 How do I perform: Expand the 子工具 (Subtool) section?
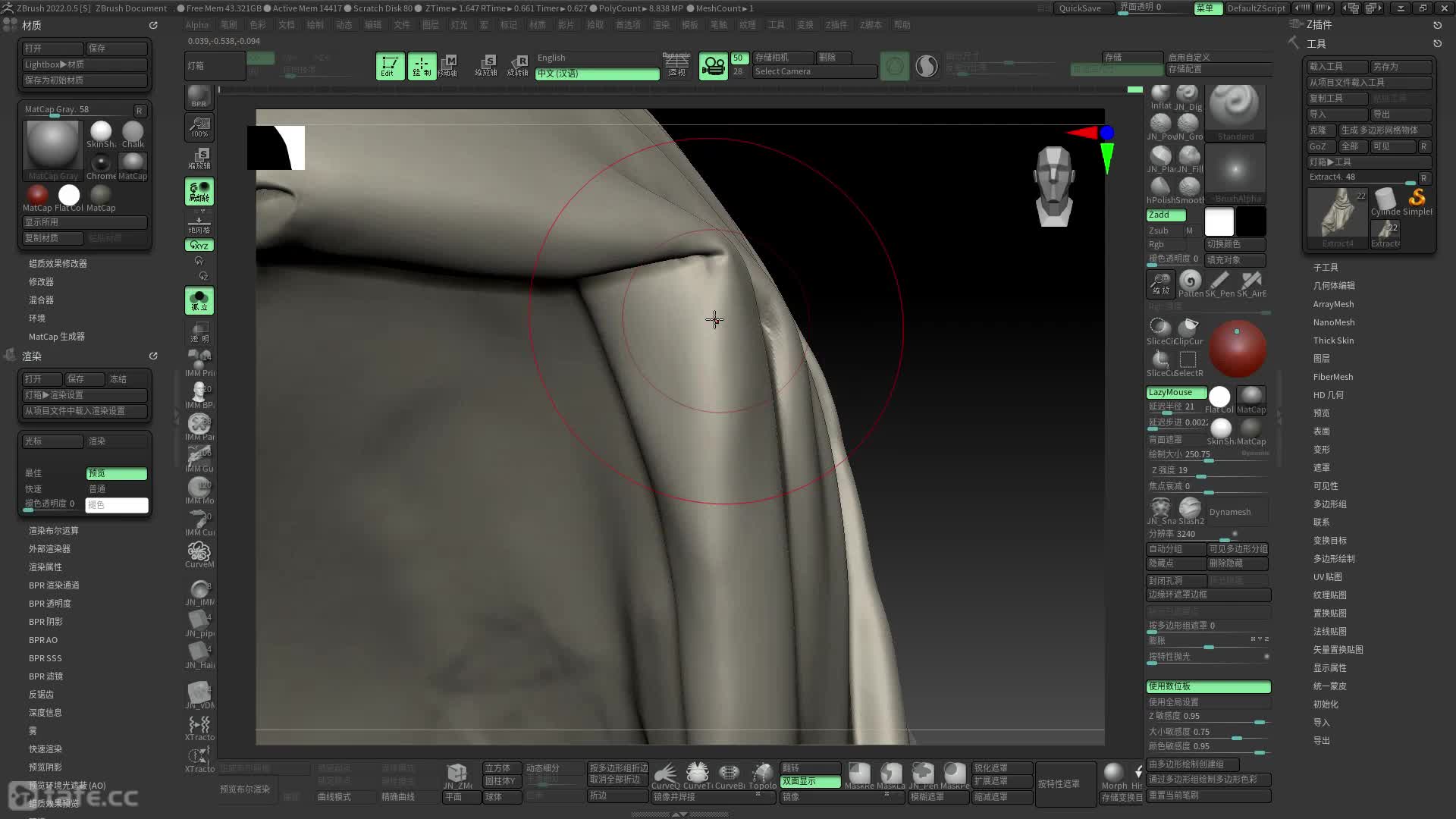[1326, 268]
